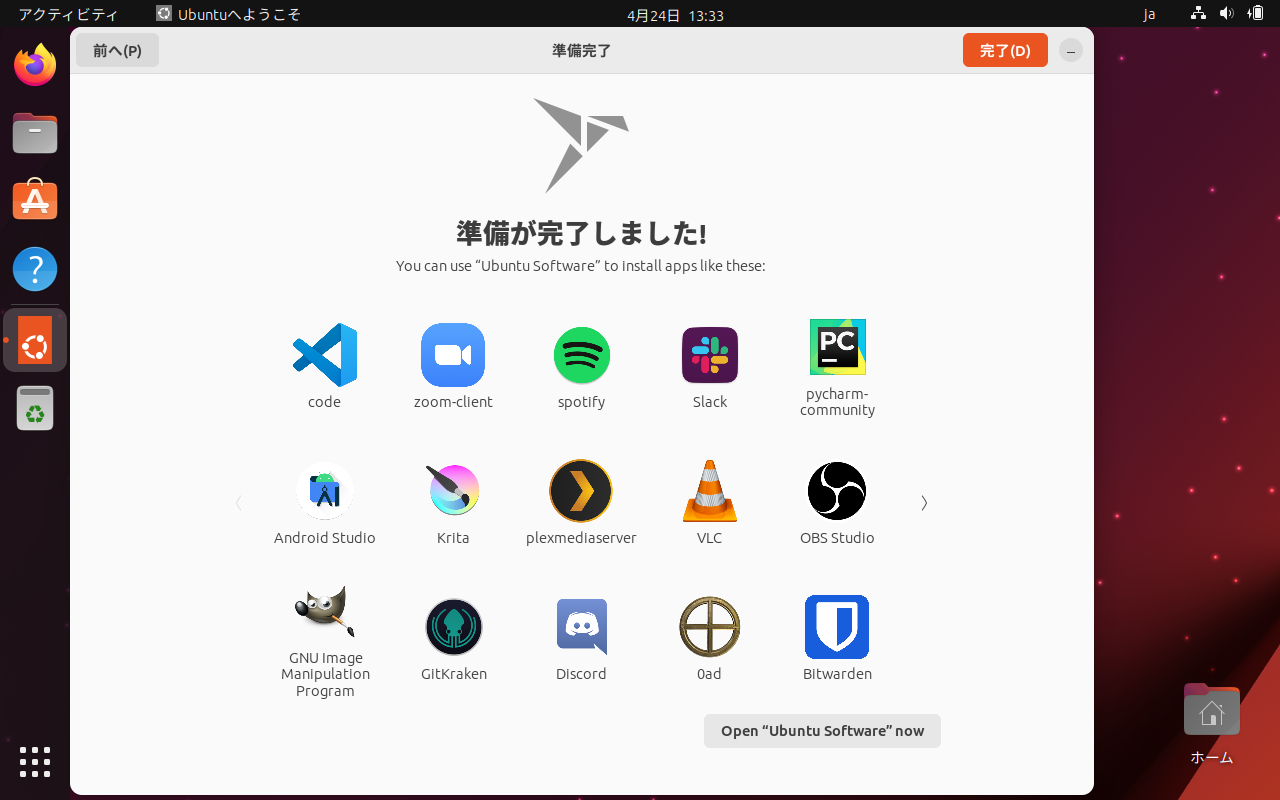Show the applications grid
This screenshot has width=1280, height=800.
(x=35, y=762)
